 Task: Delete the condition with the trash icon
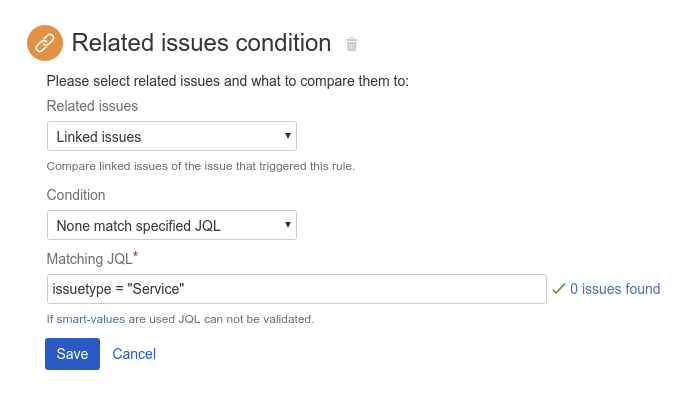(x=351, y=44)
